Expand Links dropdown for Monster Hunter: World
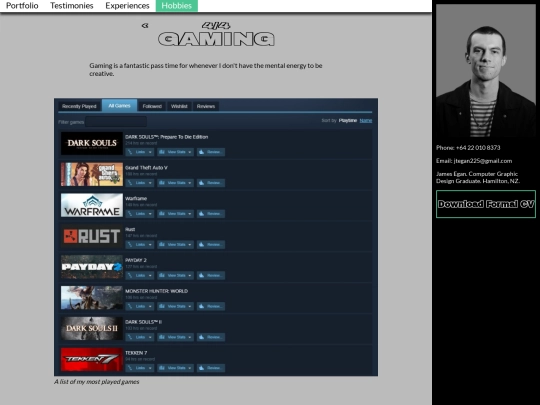This screenshot has height=405, width=540. point(139,306)
